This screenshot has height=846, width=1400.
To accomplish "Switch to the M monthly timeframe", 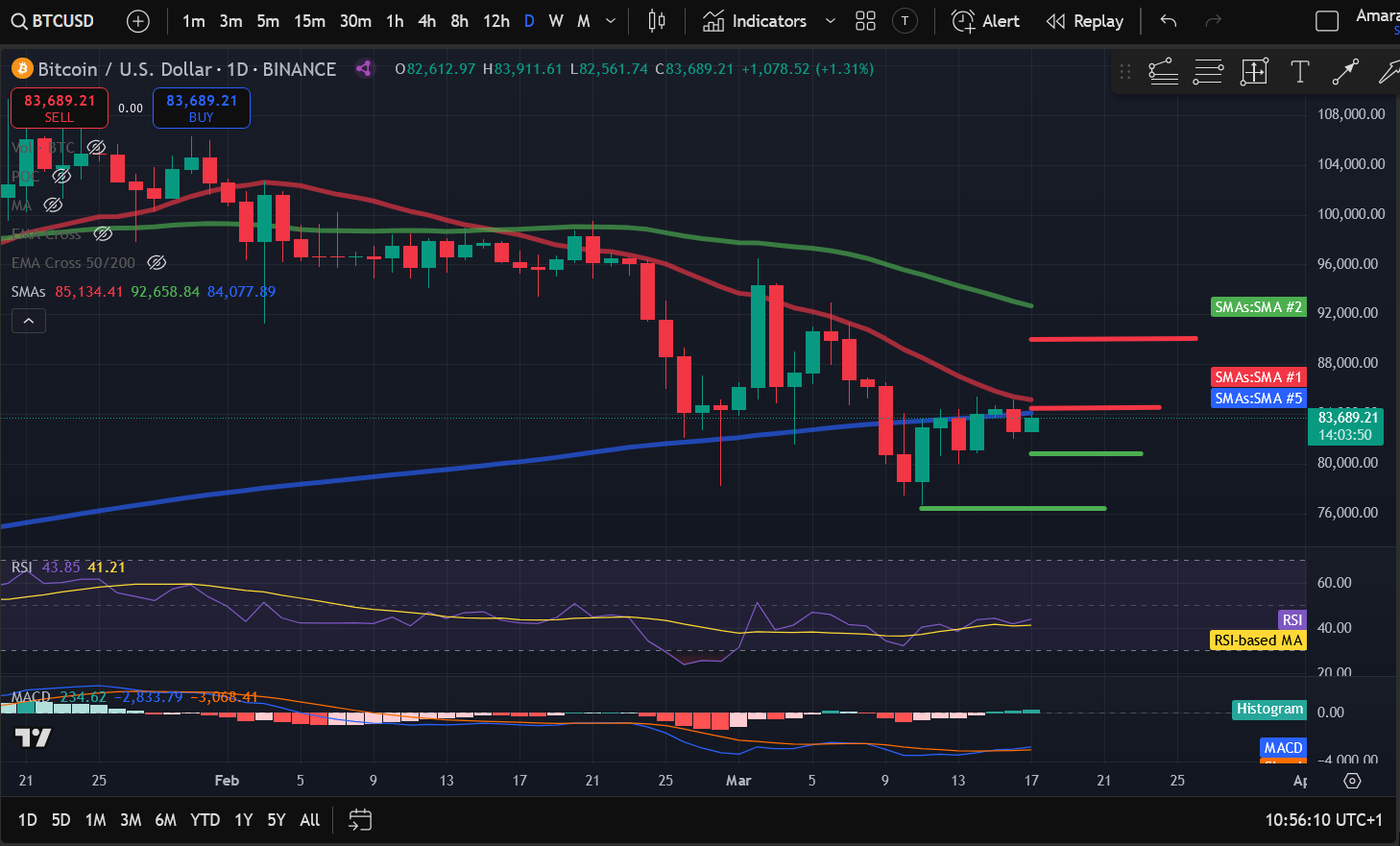I will click(x=583, y=21).
